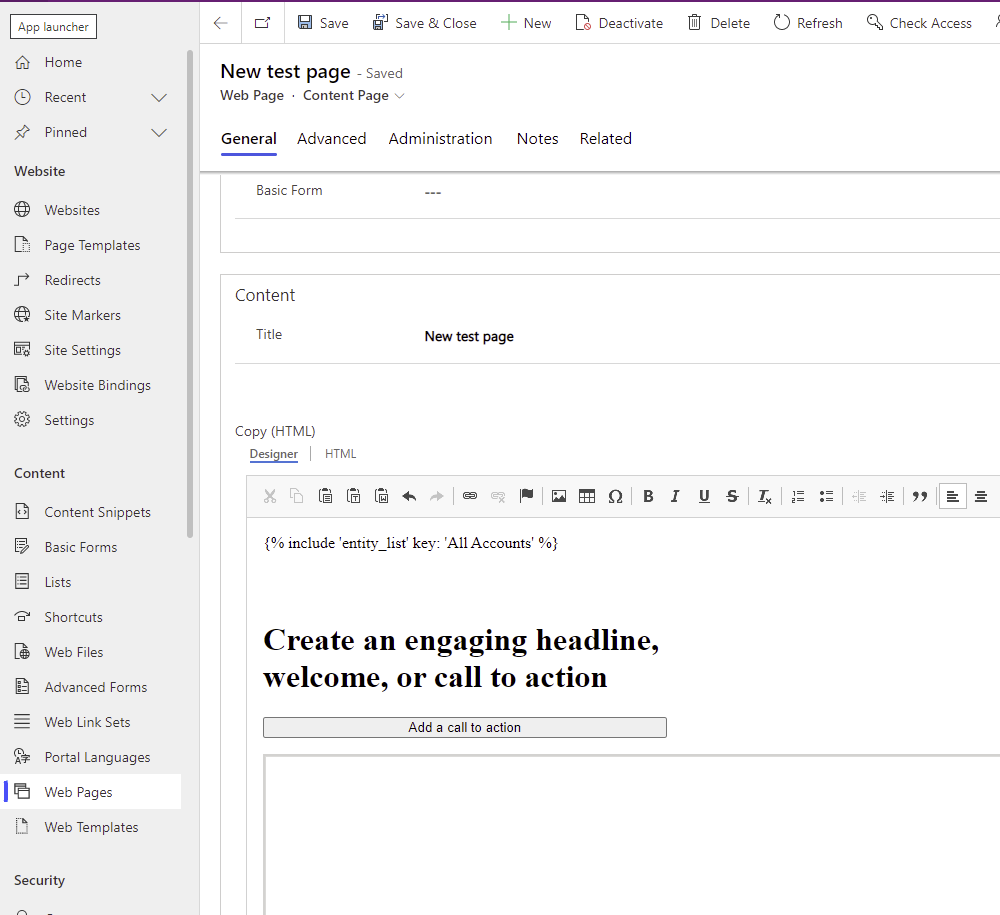Toggle bold formatting
Viewport: 1000px width, 915px height.
648,496
